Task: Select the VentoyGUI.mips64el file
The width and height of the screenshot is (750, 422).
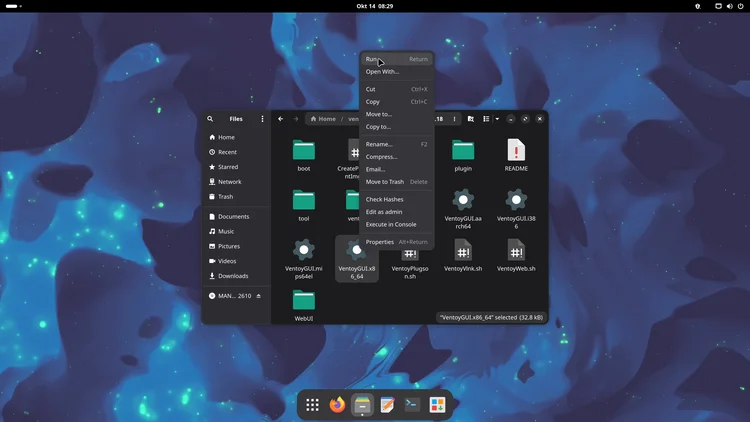Action: pos(304,259)
